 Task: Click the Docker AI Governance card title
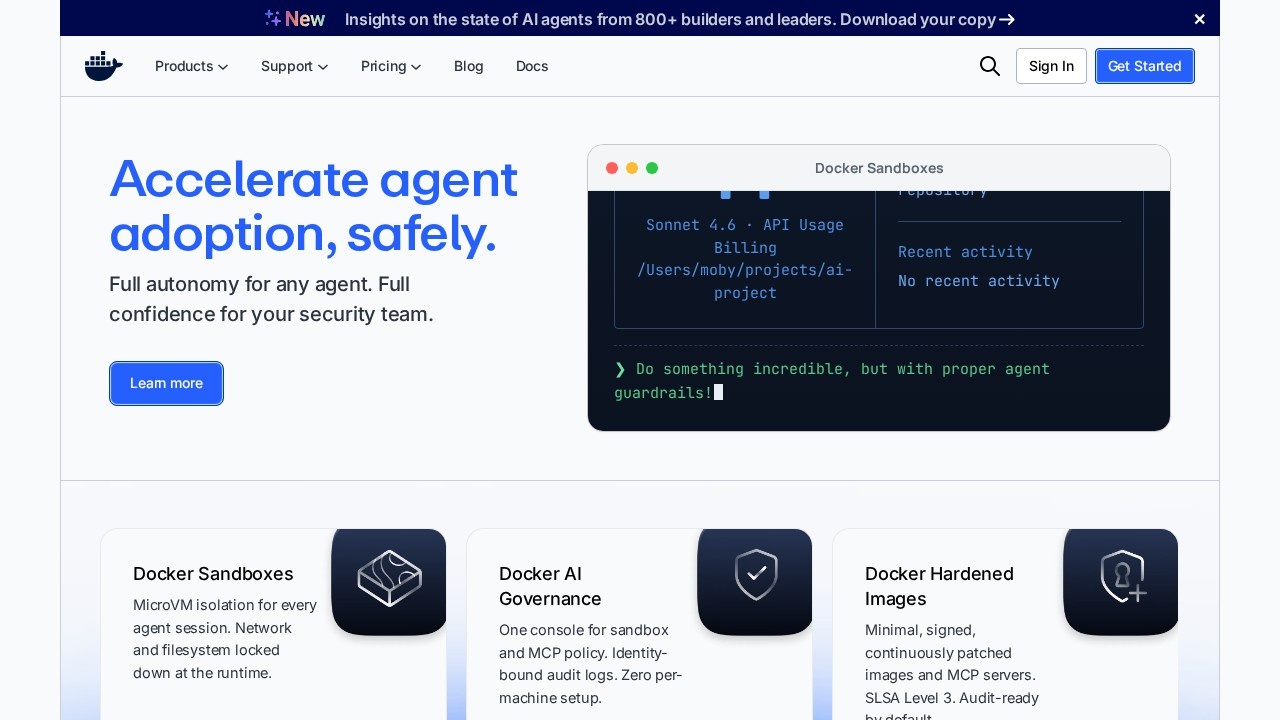coord(550,586)
